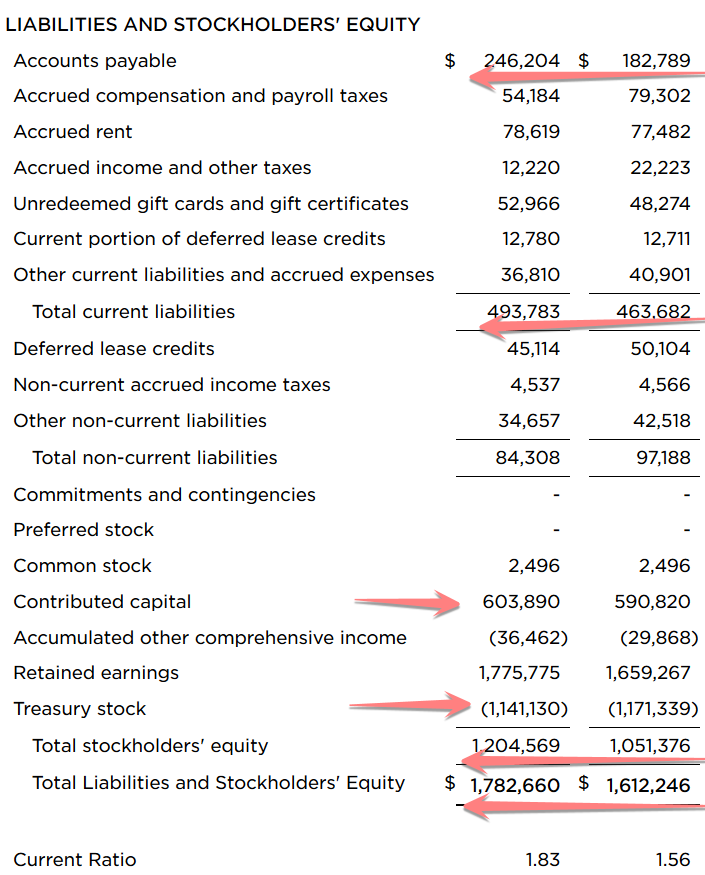Click the Accrued rent row label
705x875 pixels.
pos(73,132)
